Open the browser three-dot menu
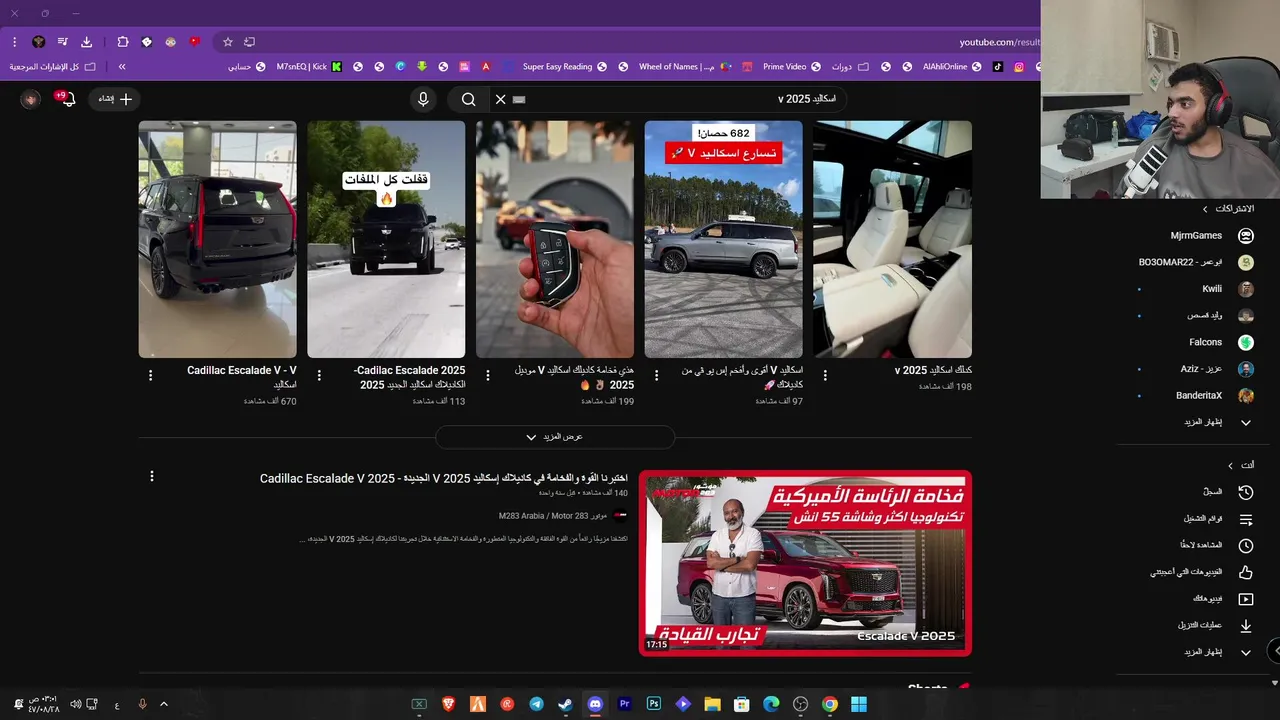The height and width of the screenshot is (720, 1280). [15, 42]
